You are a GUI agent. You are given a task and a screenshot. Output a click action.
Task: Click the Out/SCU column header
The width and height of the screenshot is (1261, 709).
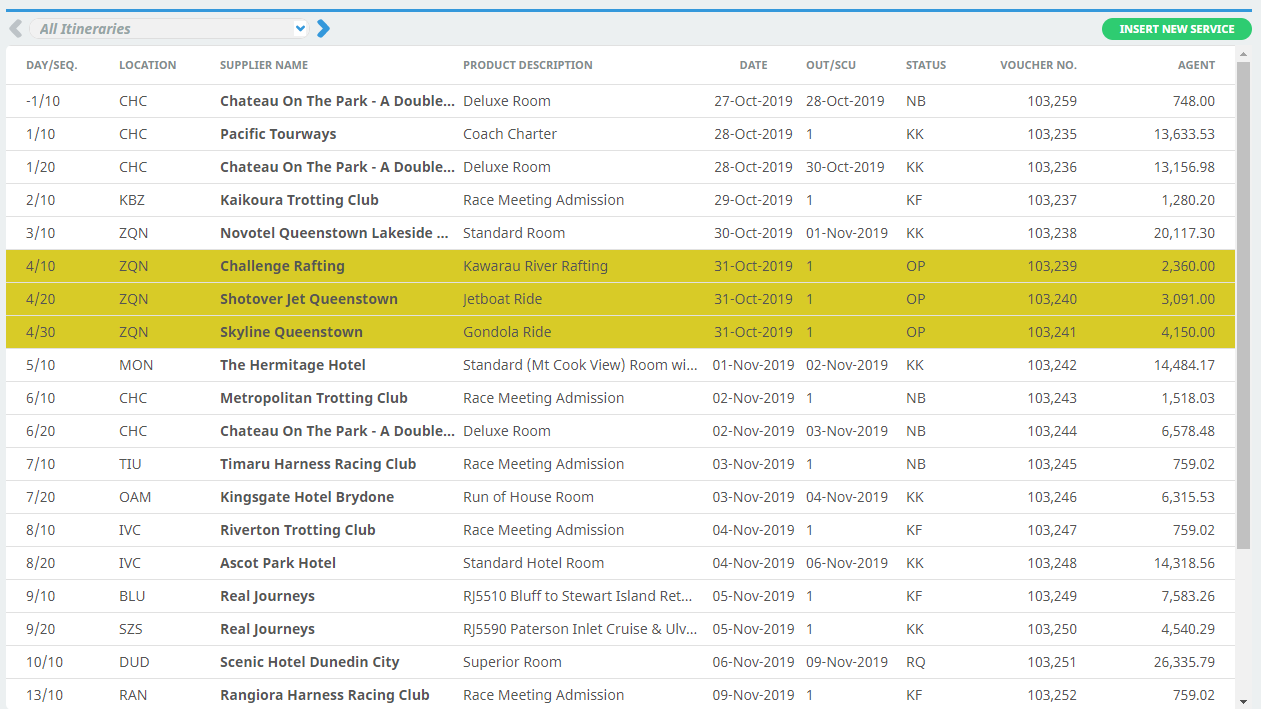click(831, 65)
